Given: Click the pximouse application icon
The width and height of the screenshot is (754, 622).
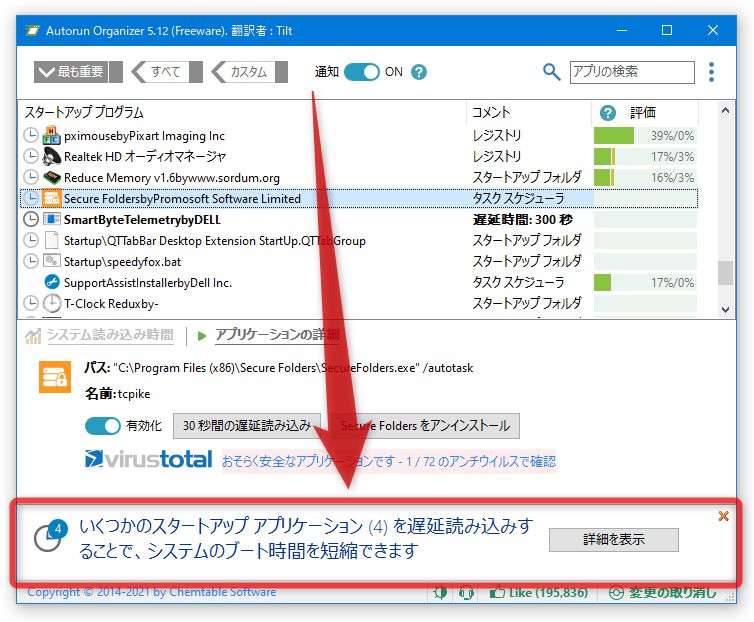Looking at the screenshot, I should (51, 135).
